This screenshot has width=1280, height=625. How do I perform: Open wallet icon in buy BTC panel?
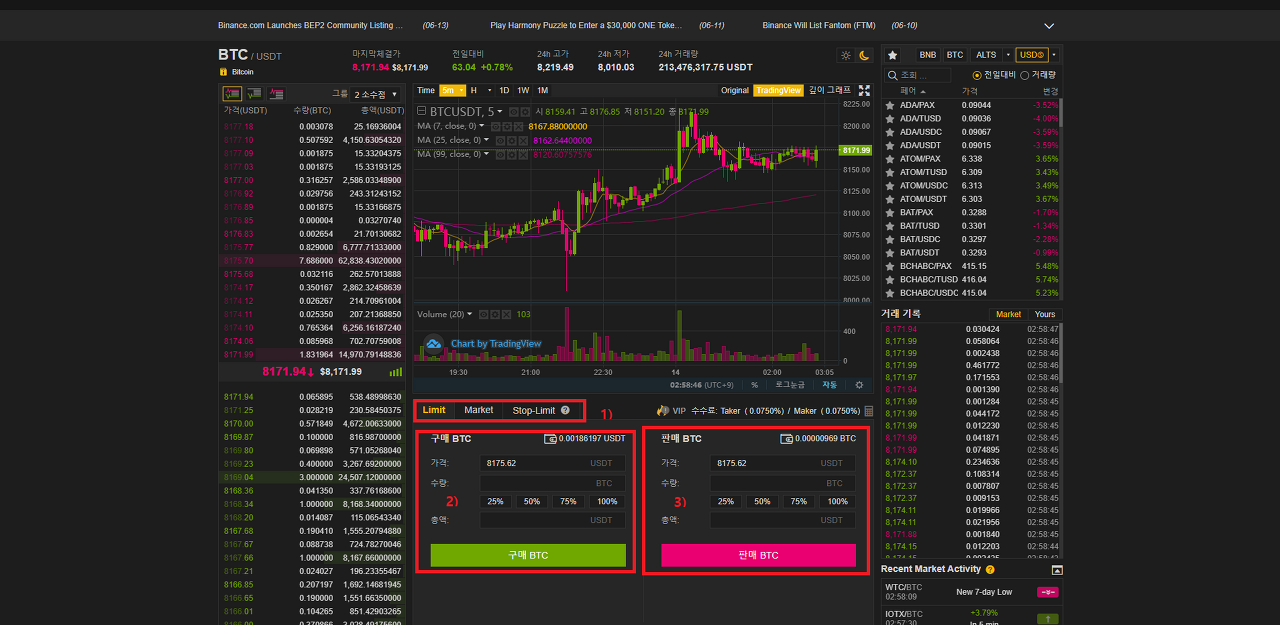tap(550, 438)
